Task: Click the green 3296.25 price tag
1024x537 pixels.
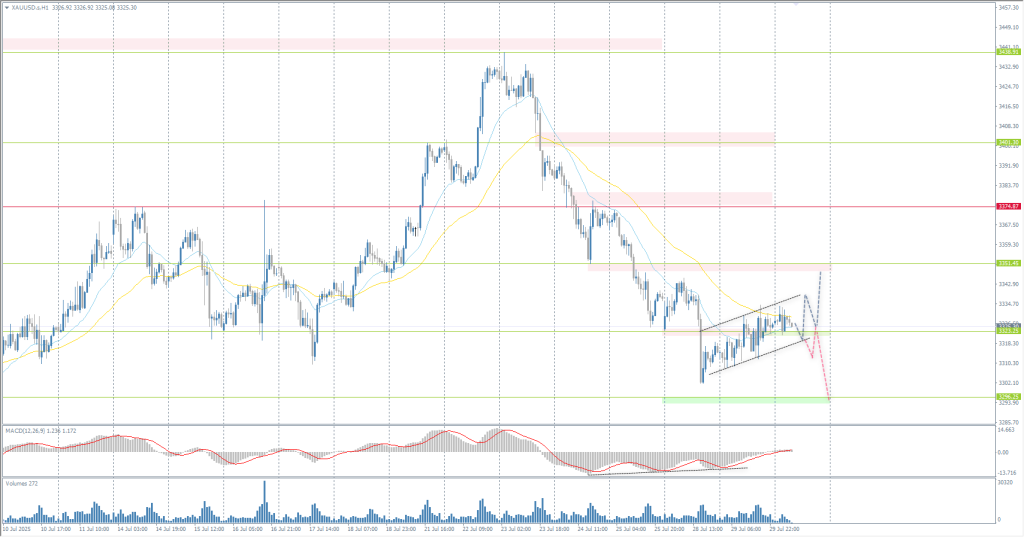Action: tap(1008, 398)
